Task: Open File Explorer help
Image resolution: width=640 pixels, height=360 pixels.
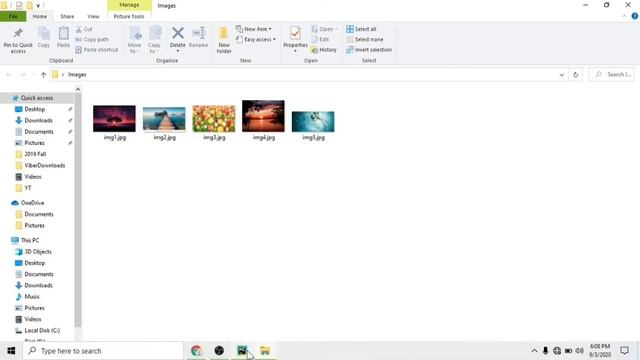Action: click(x=635, y=16)
